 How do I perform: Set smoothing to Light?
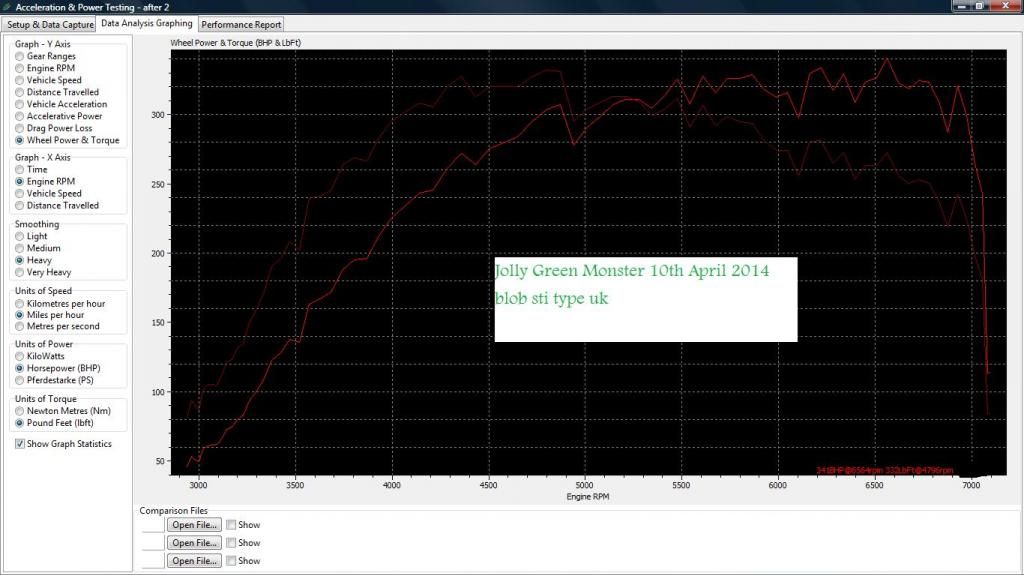(20, 237)
